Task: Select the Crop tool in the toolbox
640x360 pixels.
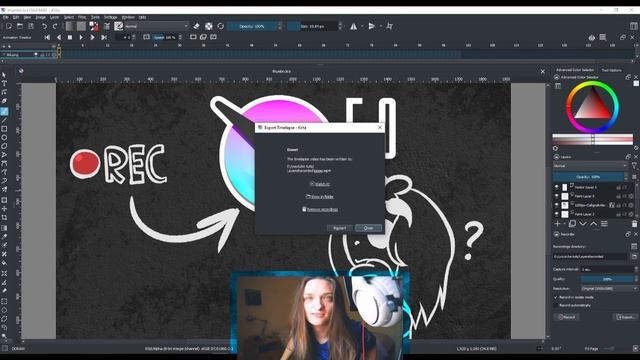Action: click(4, 218)
